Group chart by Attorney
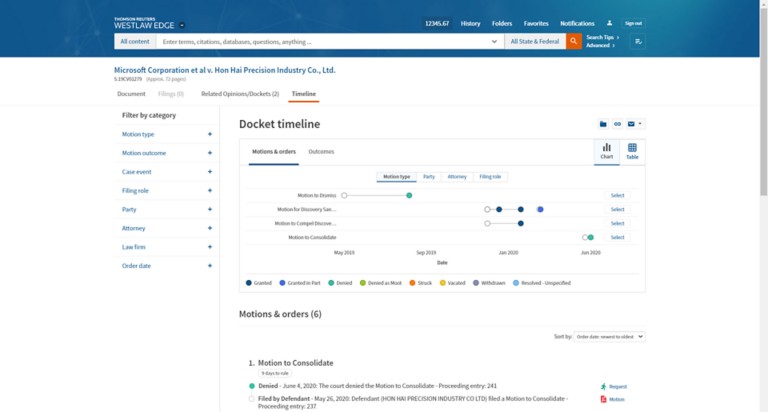 coord(457,177)
